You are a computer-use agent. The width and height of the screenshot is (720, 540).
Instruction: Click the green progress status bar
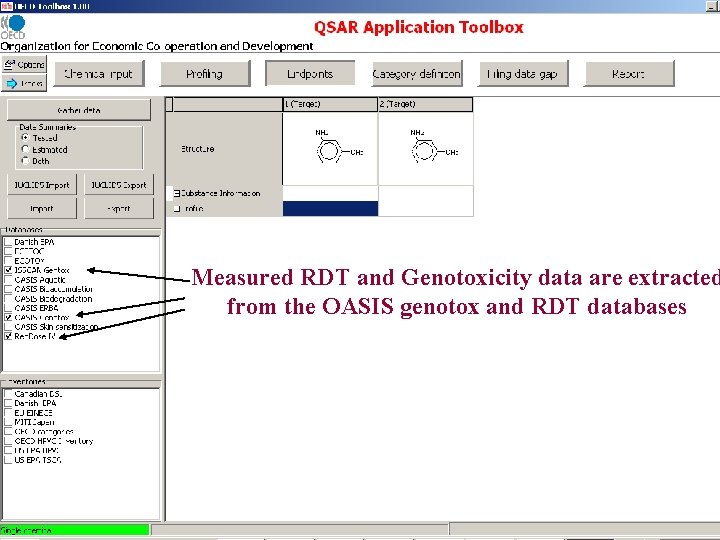(x=75, y=530)
